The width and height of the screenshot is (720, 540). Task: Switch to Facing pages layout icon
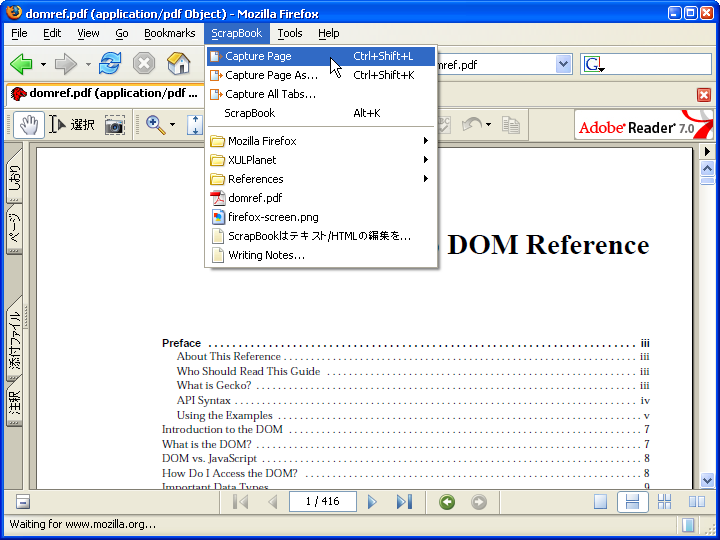click(697, 502)
